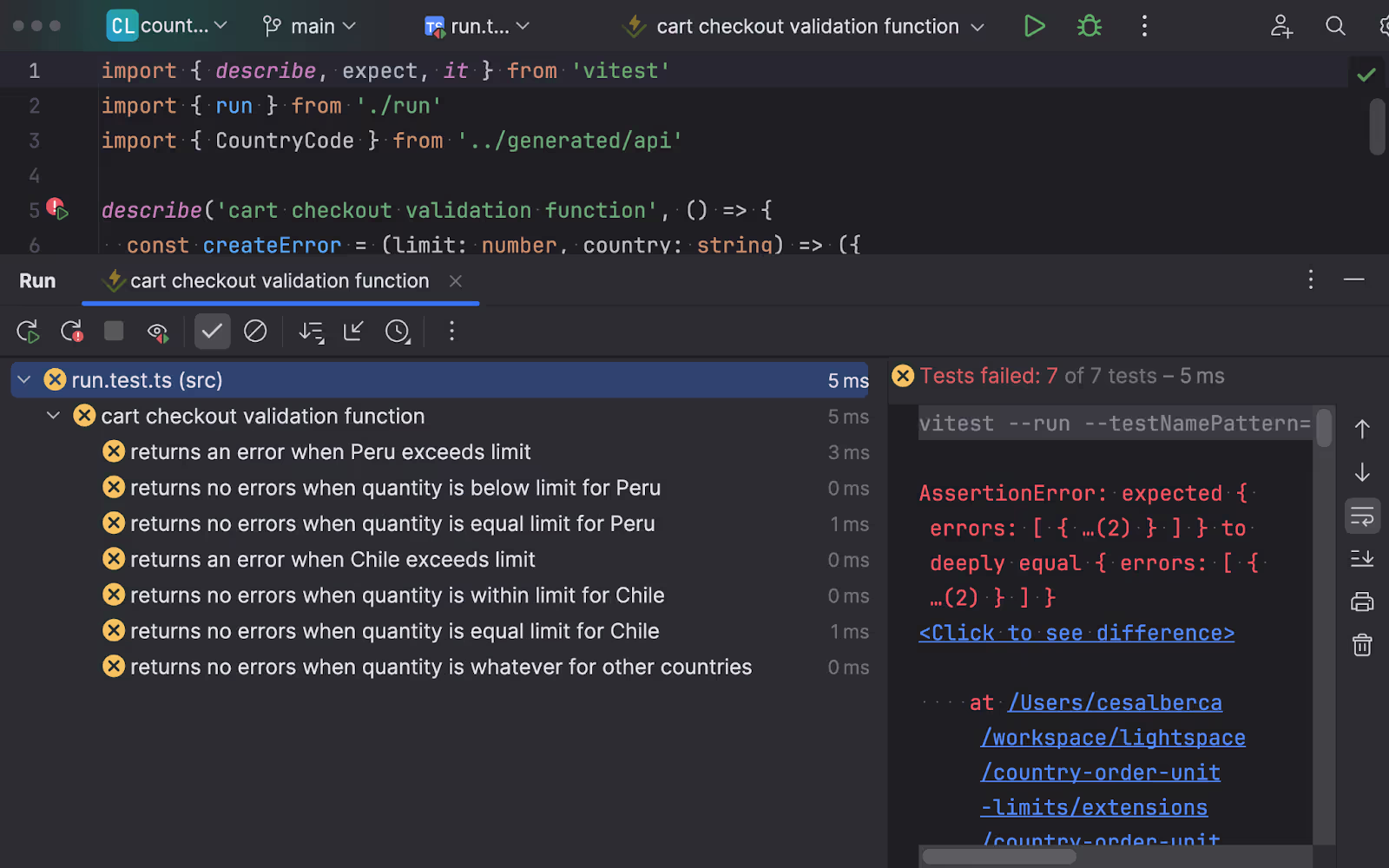Open sort tests options
The width and height of the screenshot is (1389, 868).
tap(311, 331)
